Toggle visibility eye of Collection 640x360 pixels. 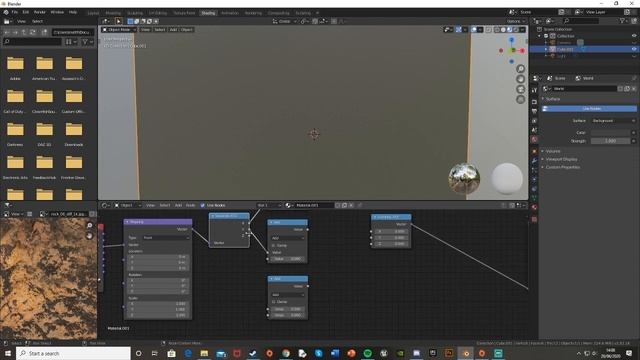634,36
